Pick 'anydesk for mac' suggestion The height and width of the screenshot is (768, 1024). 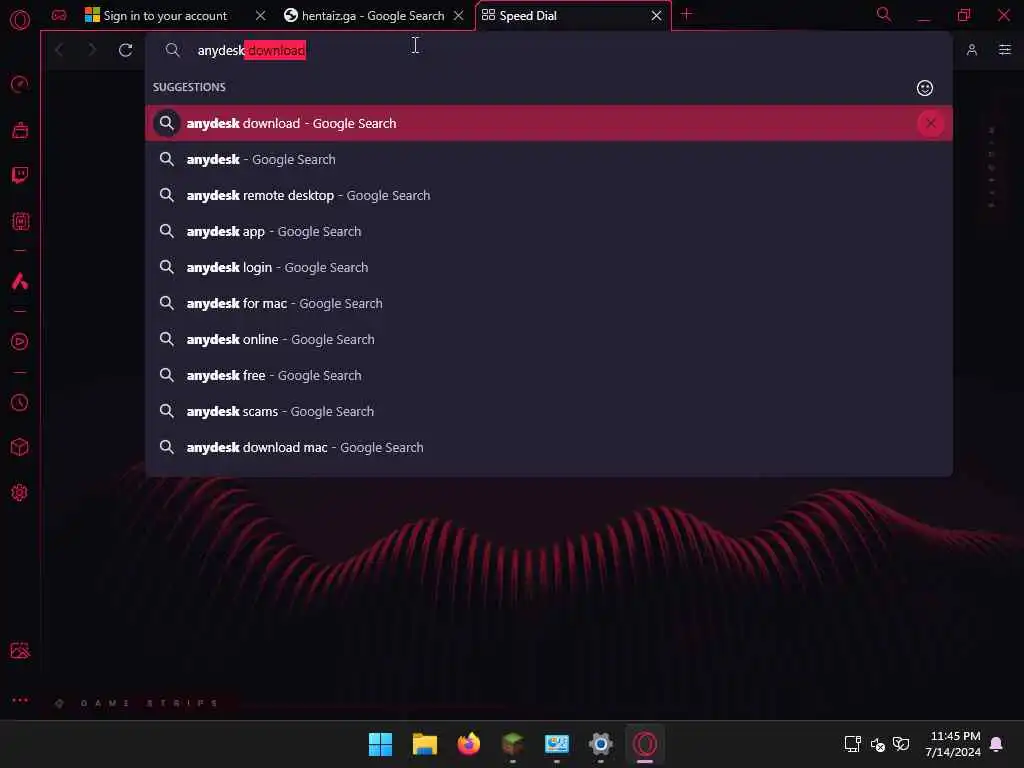pos(549,303)
